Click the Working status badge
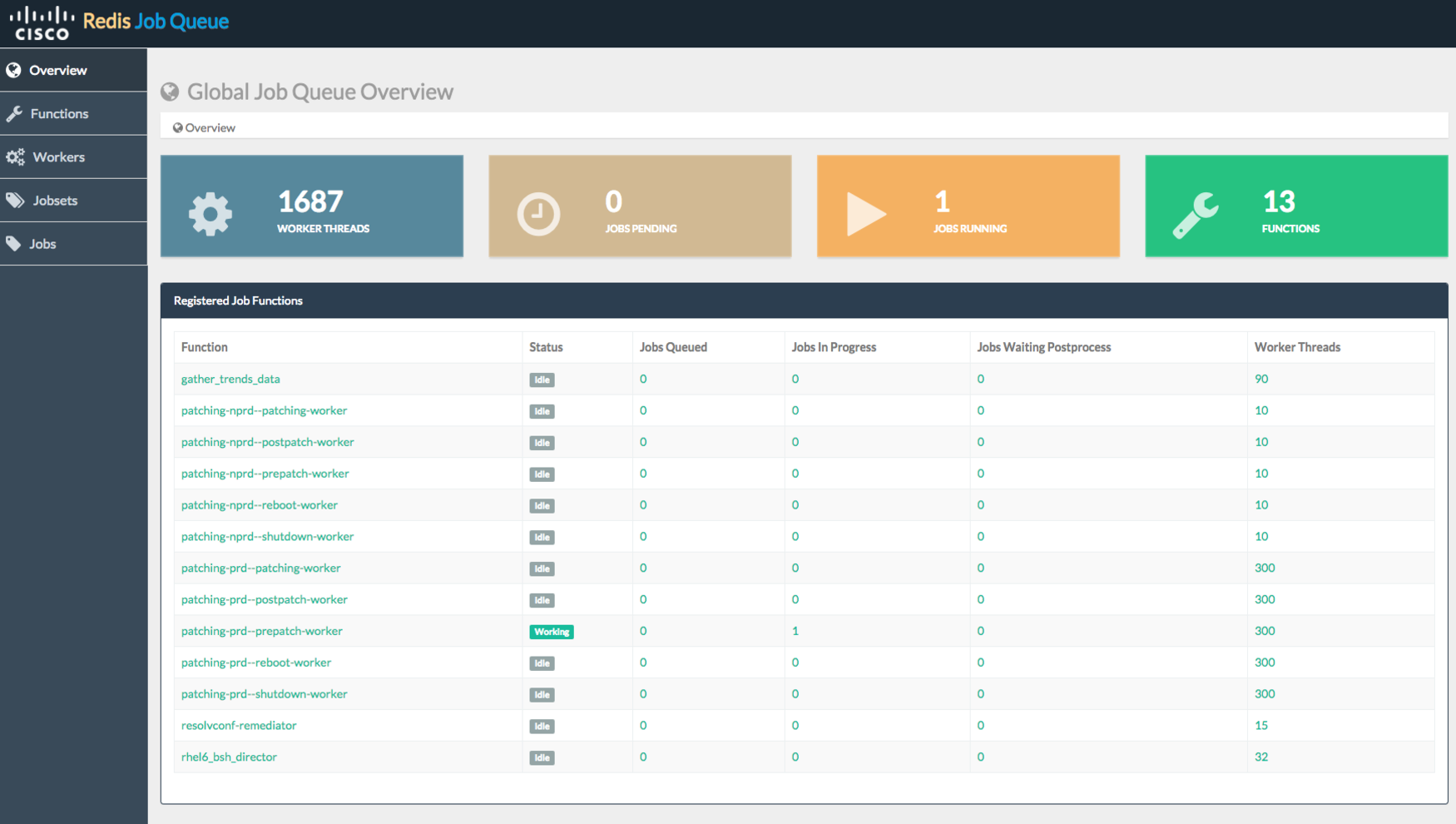Viewport: 1456px width, 824px height. coord(551,632)
